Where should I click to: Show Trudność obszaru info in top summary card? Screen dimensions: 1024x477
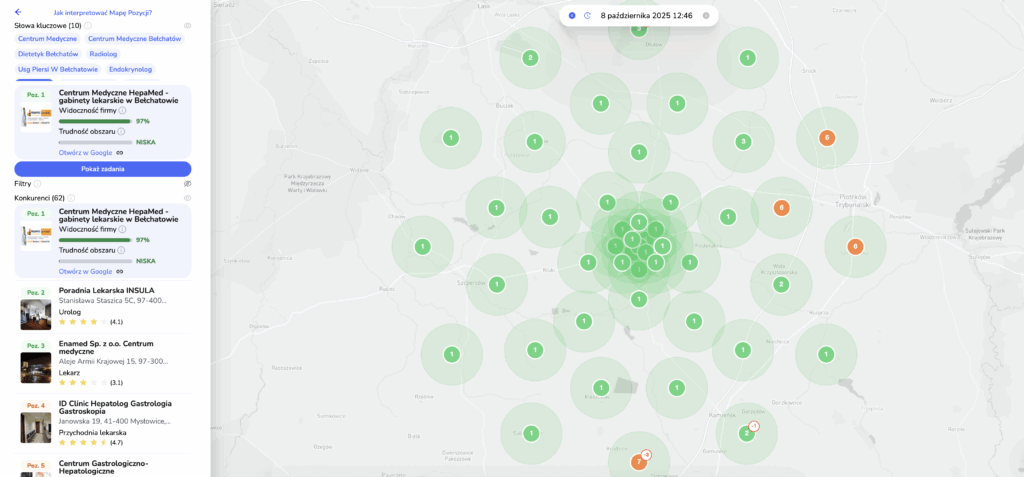[x=121, y=132]
